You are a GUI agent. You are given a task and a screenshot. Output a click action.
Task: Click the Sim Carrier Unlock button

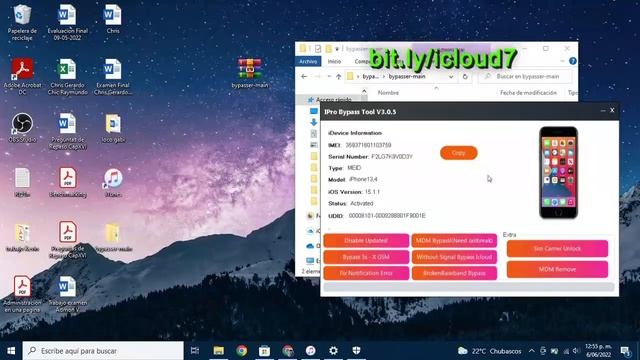(557, 249)
